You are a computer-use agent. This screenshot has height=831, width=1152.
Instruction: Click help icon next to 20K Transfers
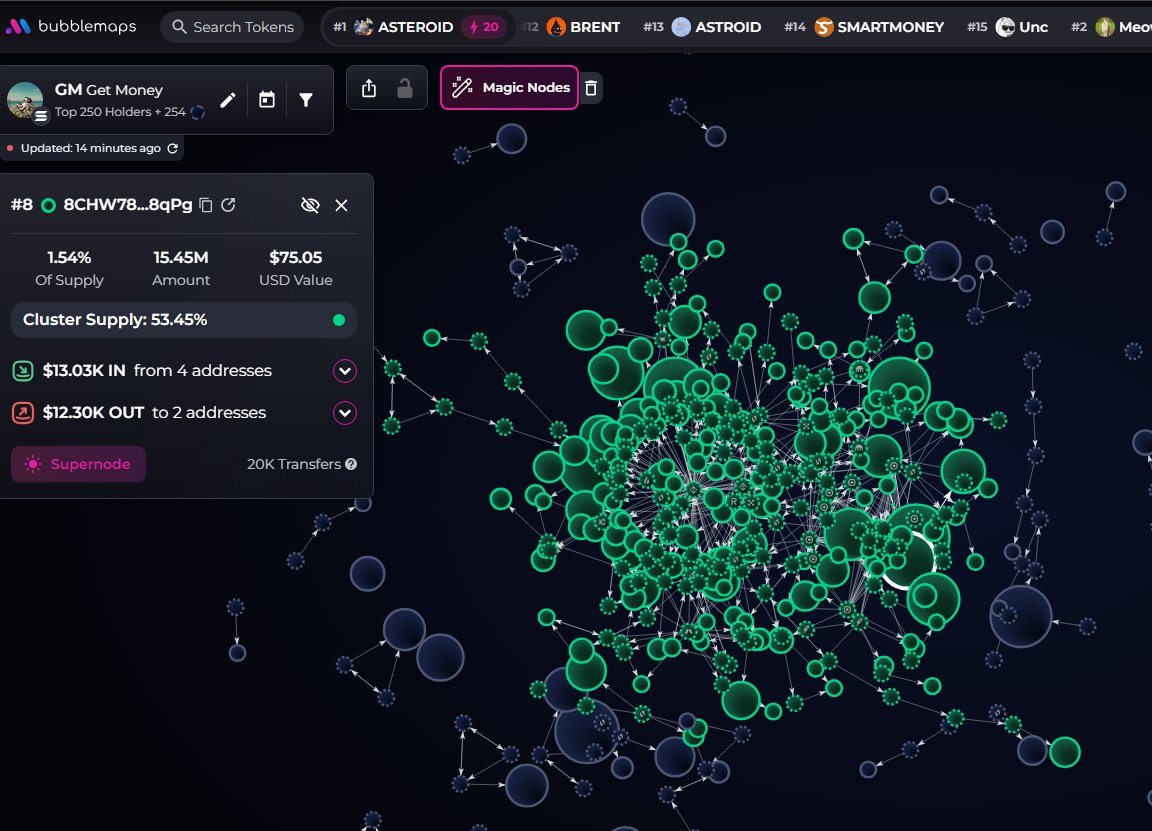(351, 464)
